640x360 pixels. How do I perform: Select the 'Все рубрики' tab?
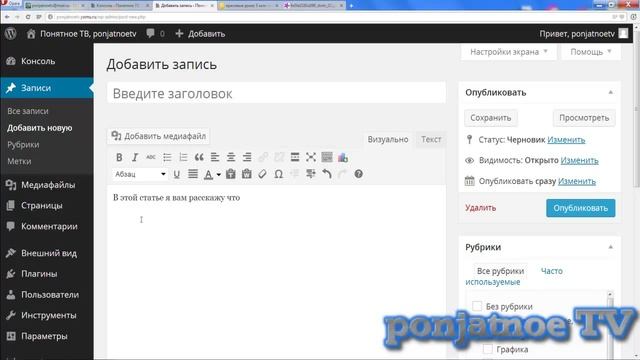(500, 271)
